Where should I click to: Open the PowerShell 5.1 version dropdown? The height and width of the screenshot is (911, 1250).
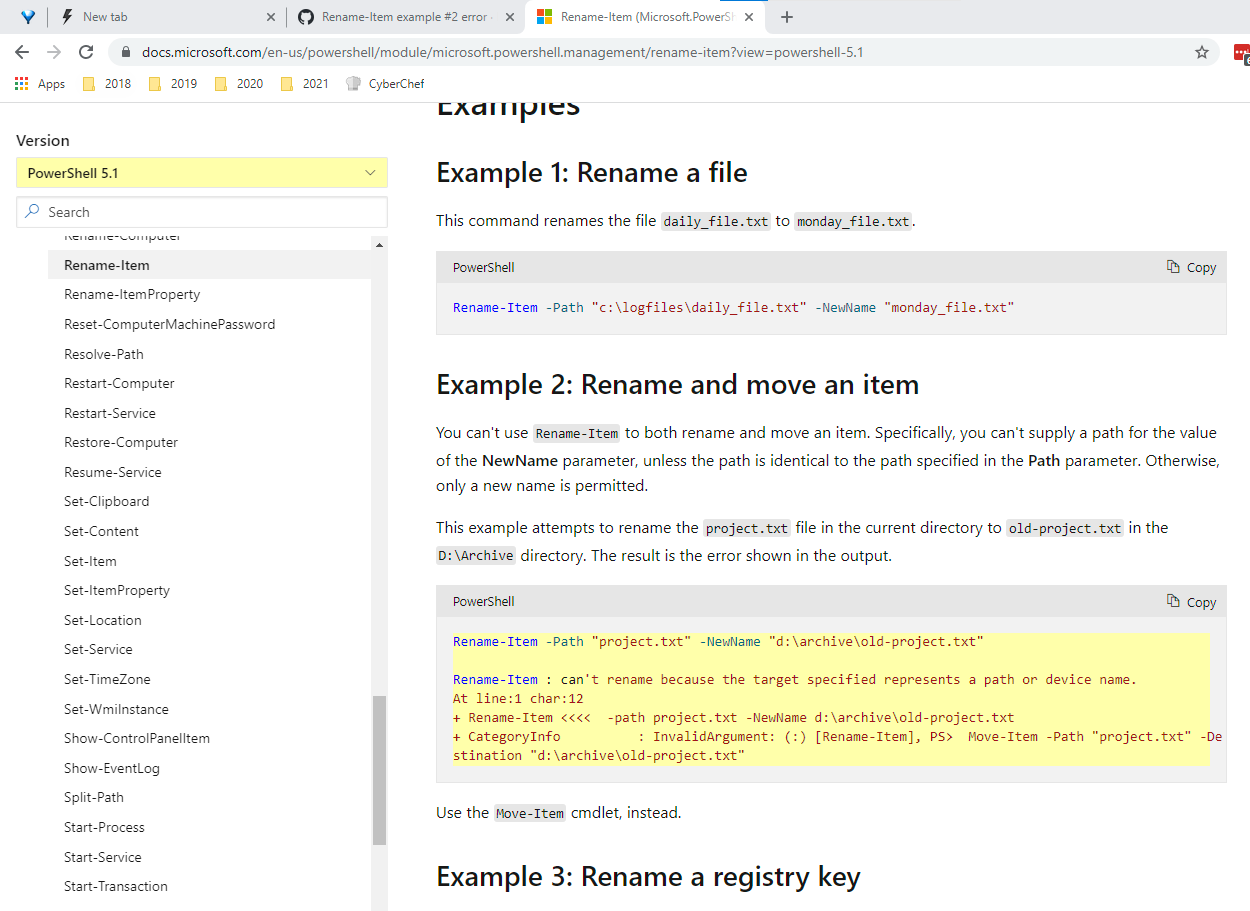[202, 173]
